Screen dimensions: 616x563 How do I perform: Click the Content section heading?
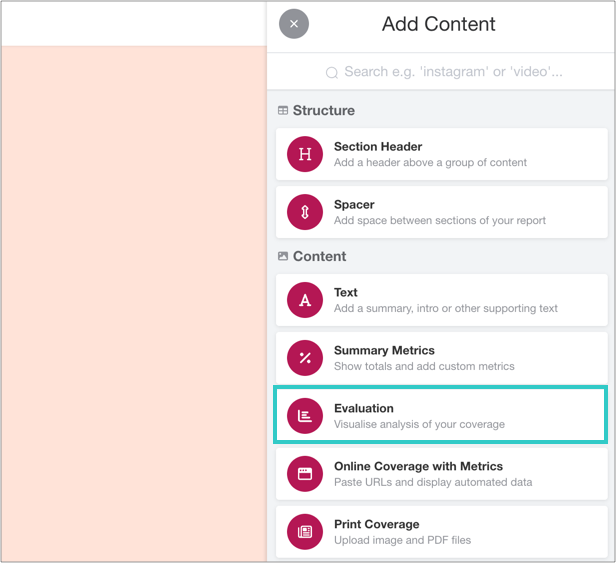[x=319, y=256]
